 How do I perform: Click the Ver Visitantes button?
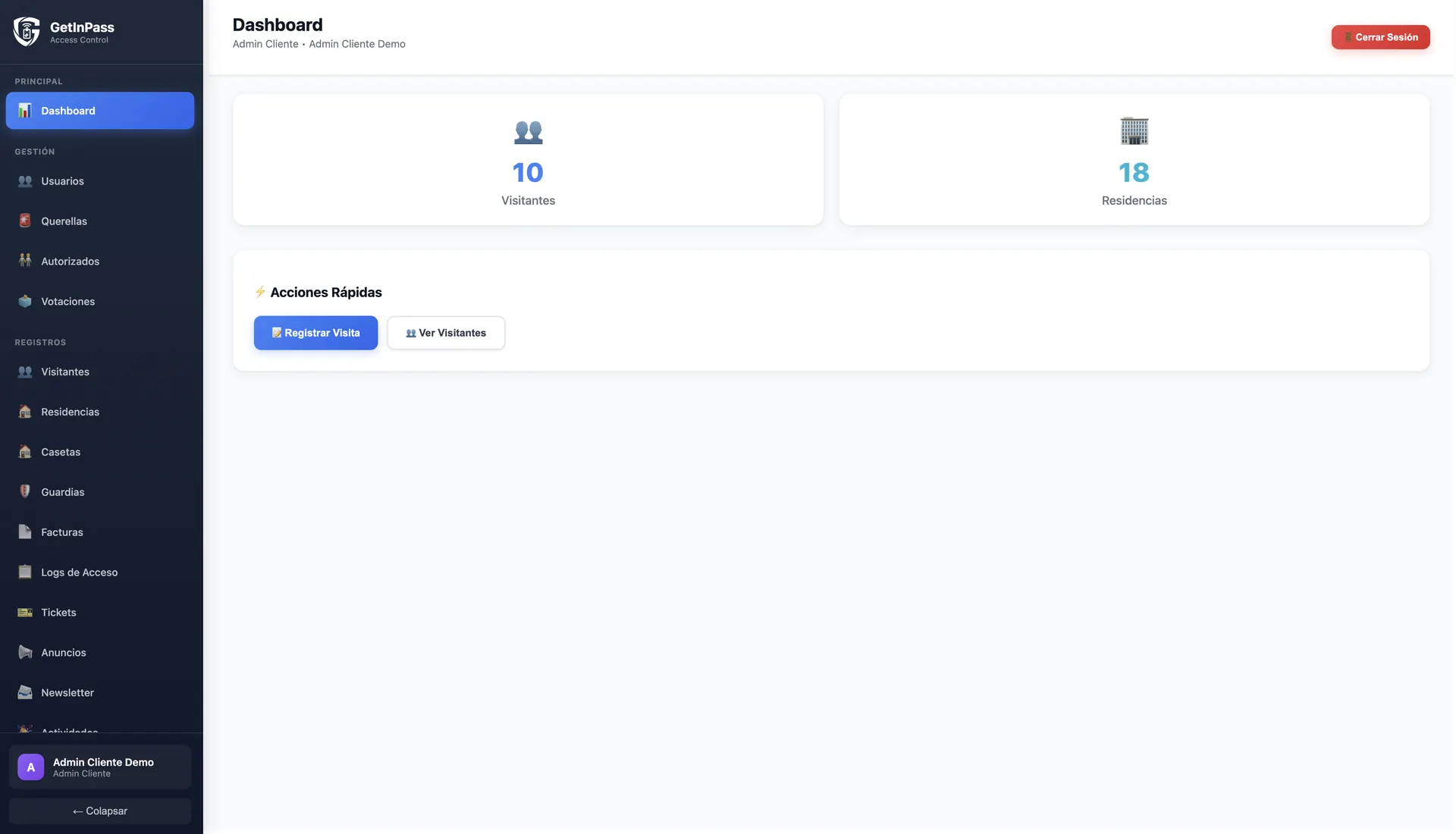pyautogui.click(x=446, y=333)
